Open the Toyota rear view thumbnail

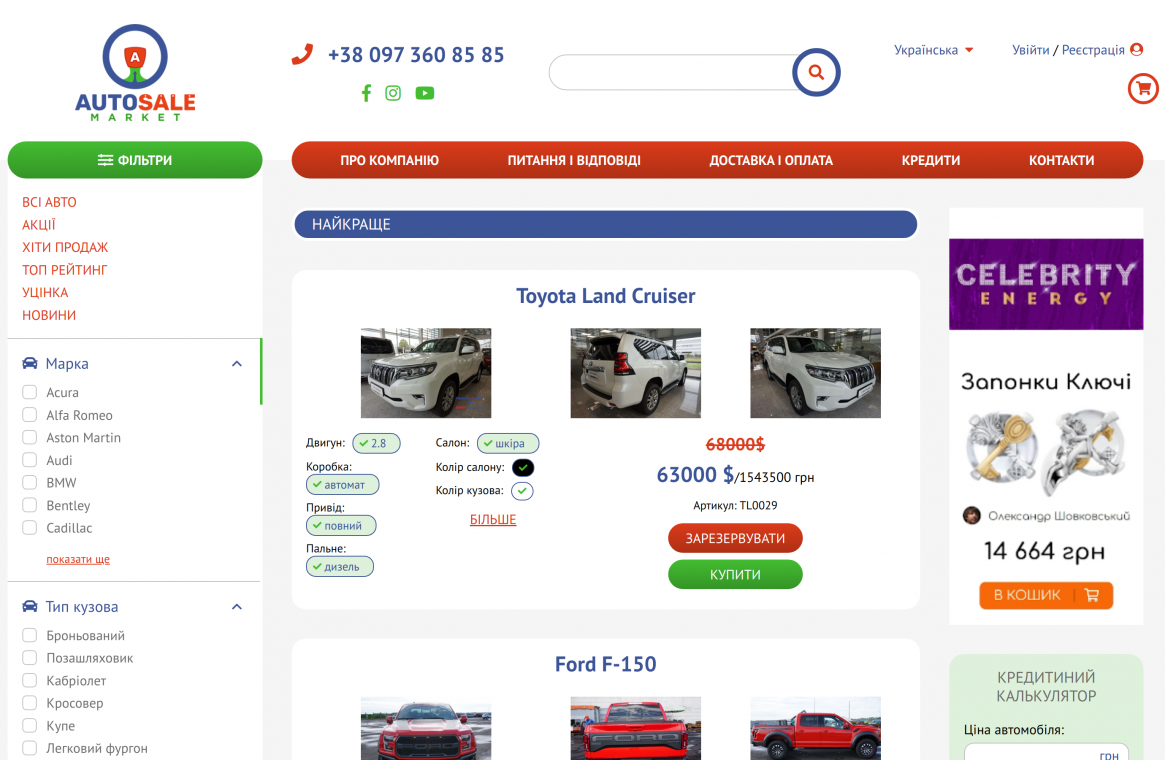[635, 373]
